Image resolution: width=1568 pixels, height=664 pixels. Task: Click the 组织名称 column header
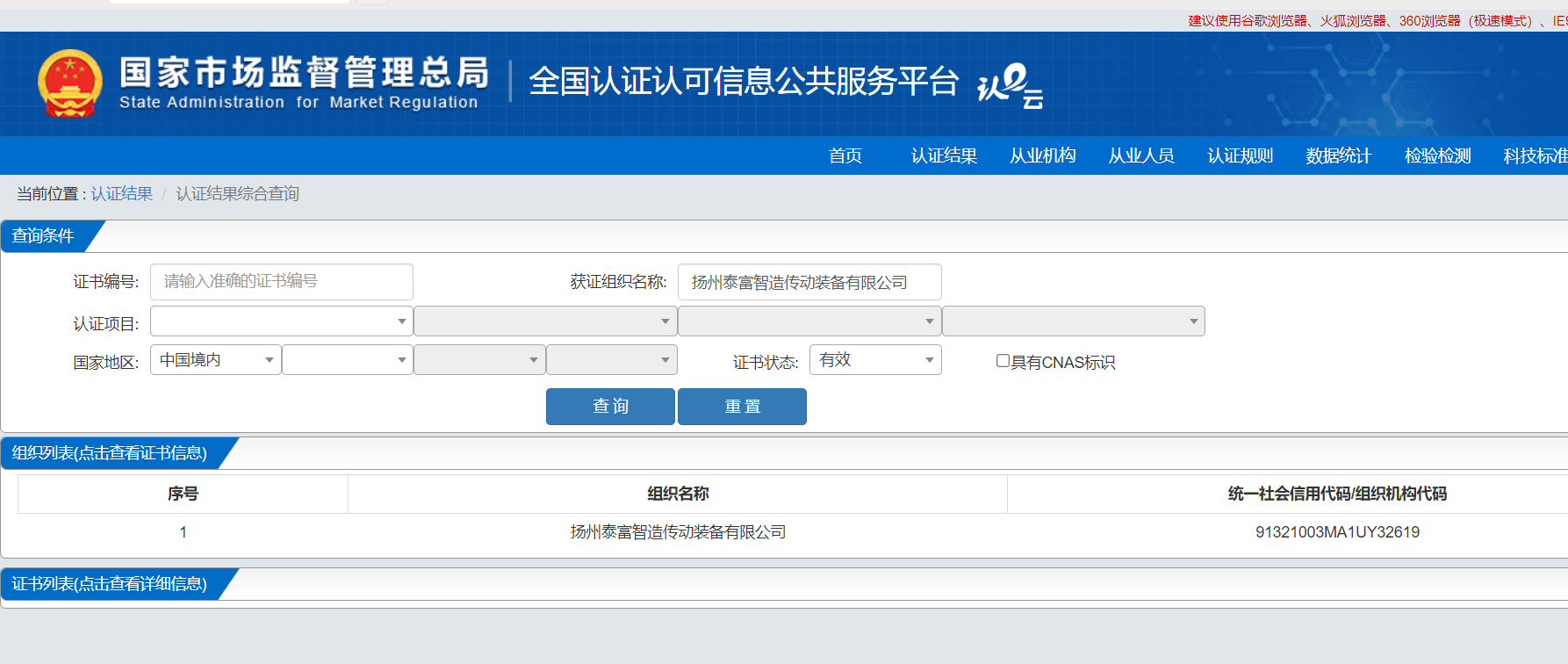point(678,494)
